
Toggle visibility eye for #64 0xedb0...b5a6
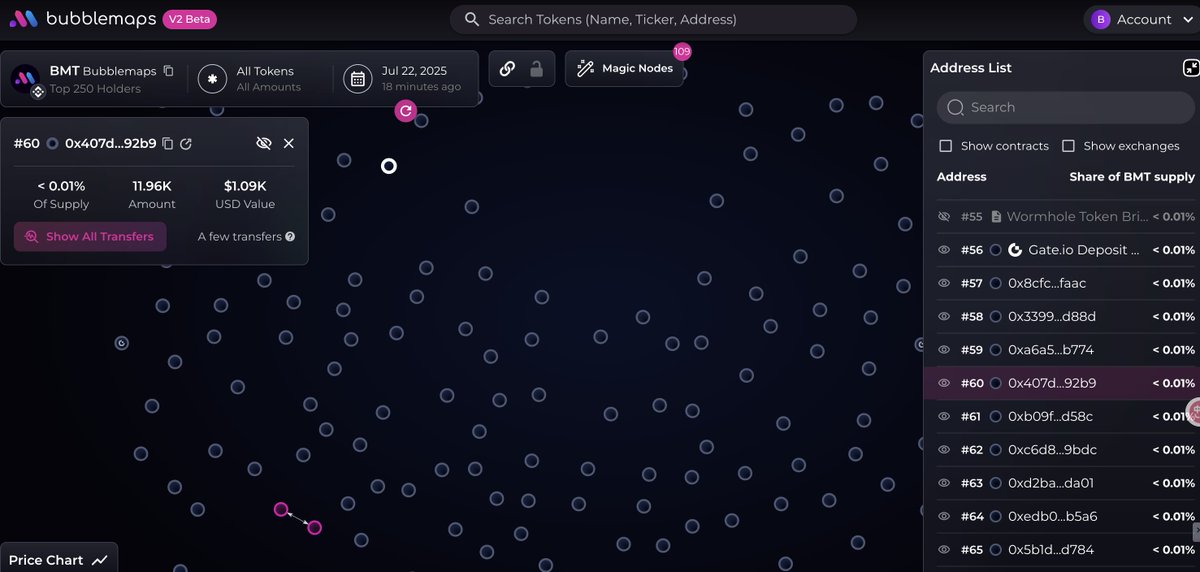944,516
